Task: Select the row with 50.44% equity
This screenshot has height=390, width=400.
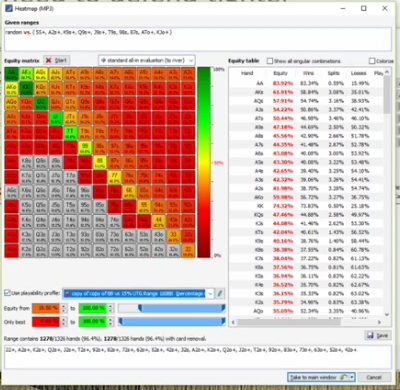Action: [x=306, y=118]
